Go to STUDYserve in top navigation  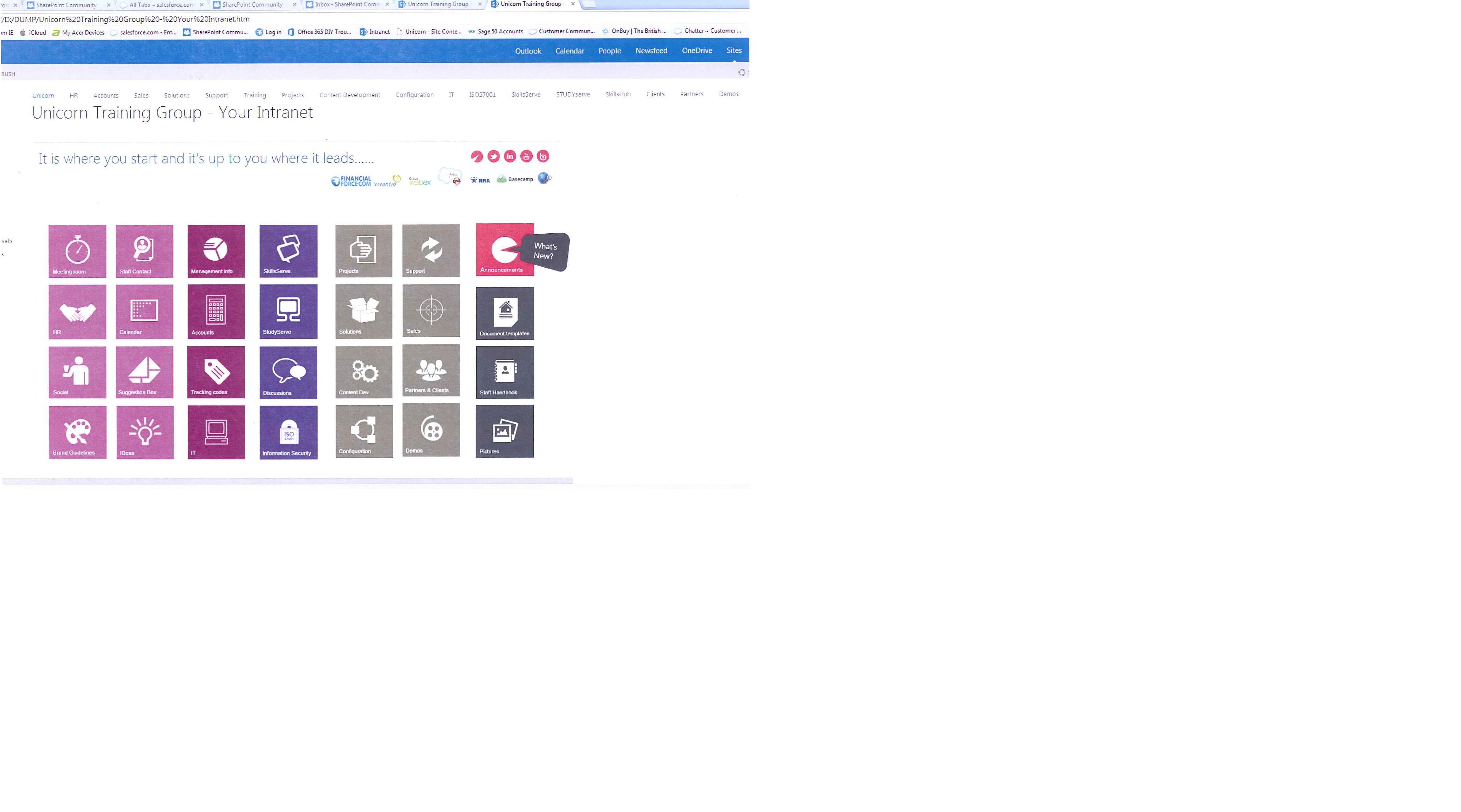pyautogui.click(x=573, y=94)
